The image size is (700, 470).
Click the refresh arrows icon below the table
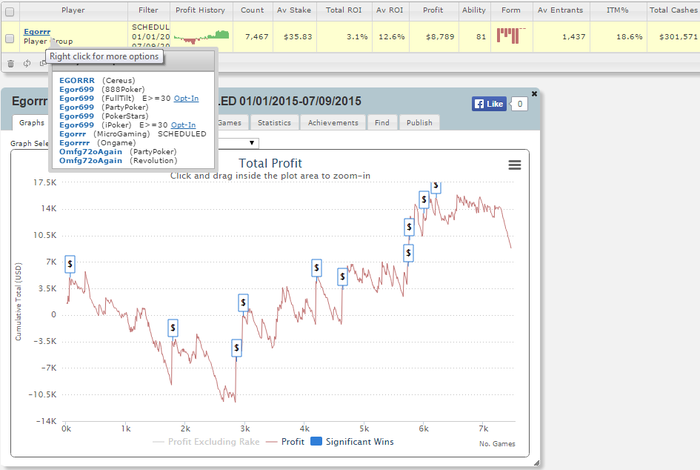27,63
